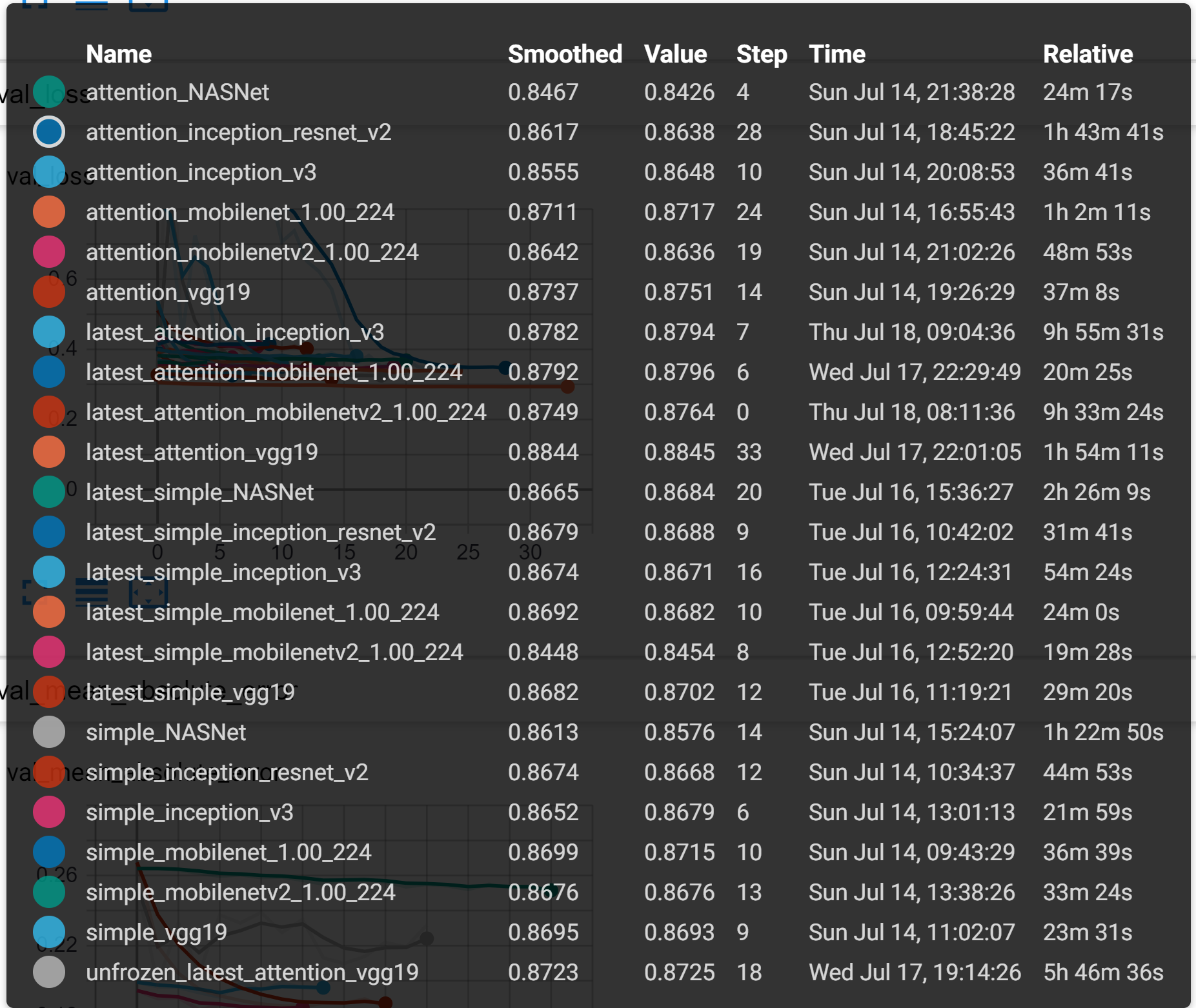Click the simple_vgg19 run name
1196x1008 pixels.
156,932
